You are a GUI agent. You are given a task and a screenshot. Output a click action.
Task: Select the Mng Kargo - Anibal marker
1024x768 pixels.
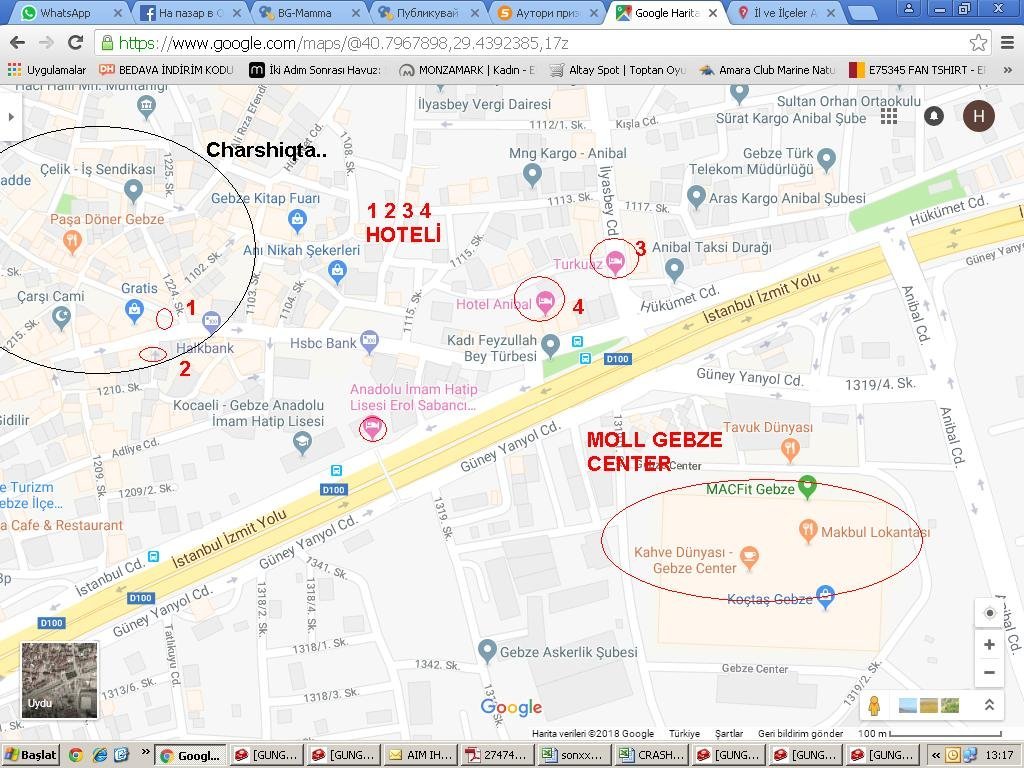point(532,174)
